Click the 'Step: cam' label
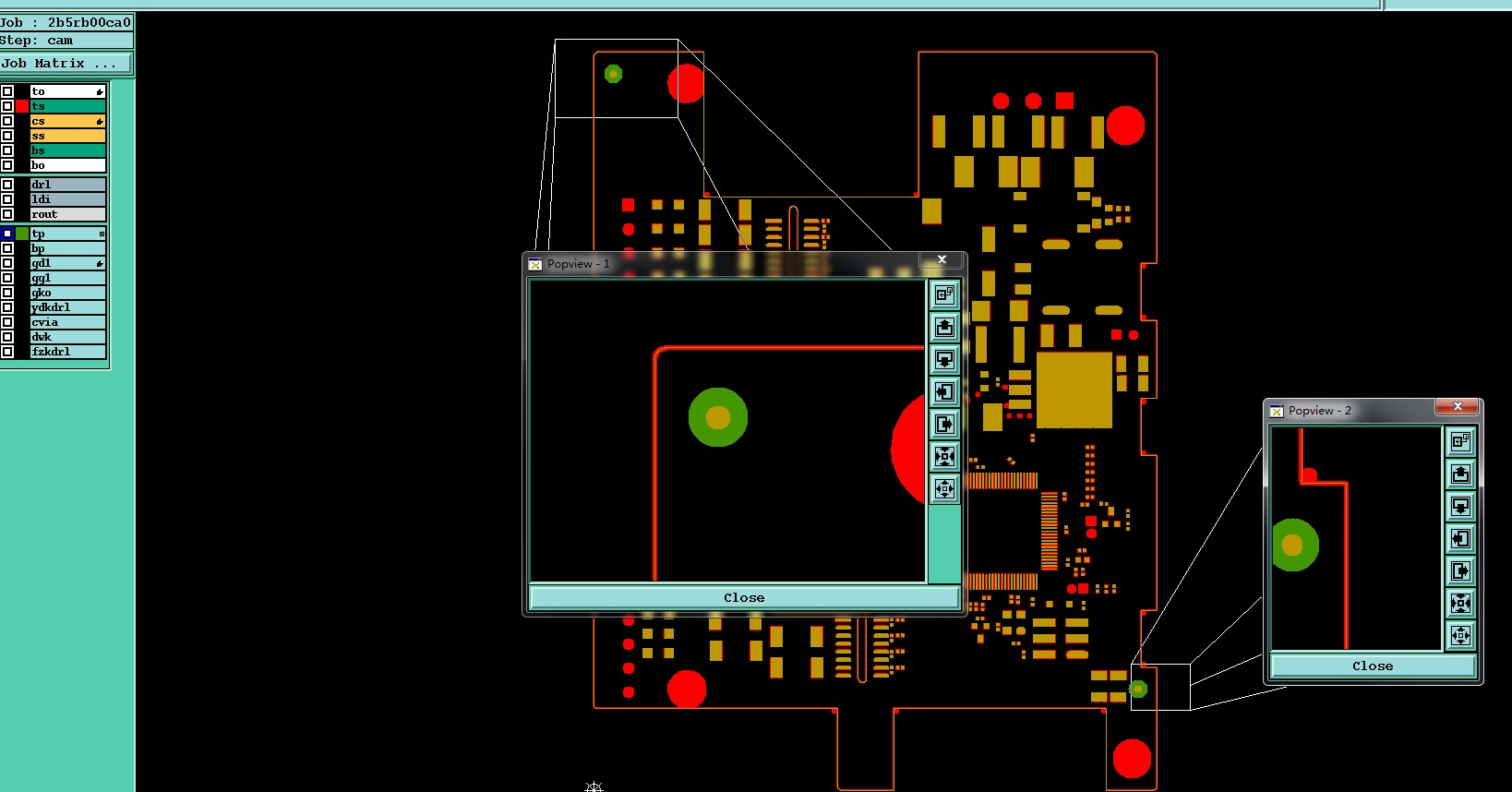Image resolution: width=1512 pixels, height=792 pixels. pos(37,40)
